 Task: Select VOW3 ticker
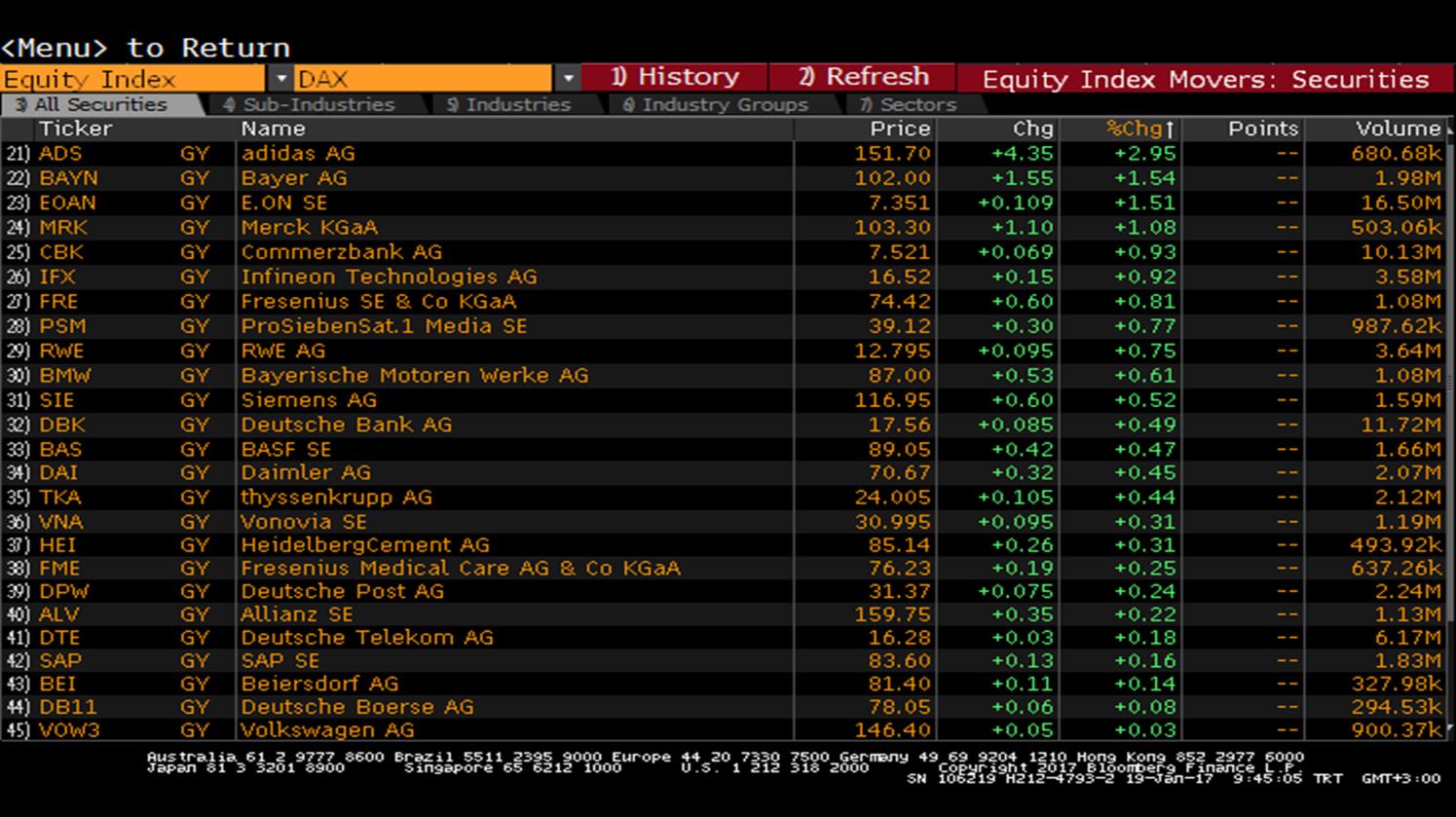70,729
